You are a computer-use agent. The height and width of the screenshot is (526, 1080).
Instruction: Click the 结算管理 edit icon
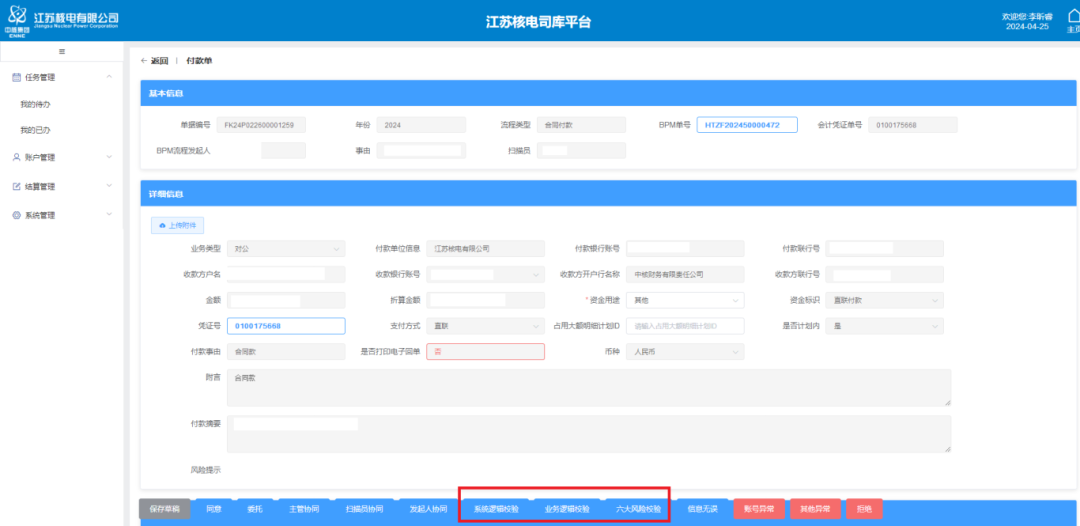[16, 186]
